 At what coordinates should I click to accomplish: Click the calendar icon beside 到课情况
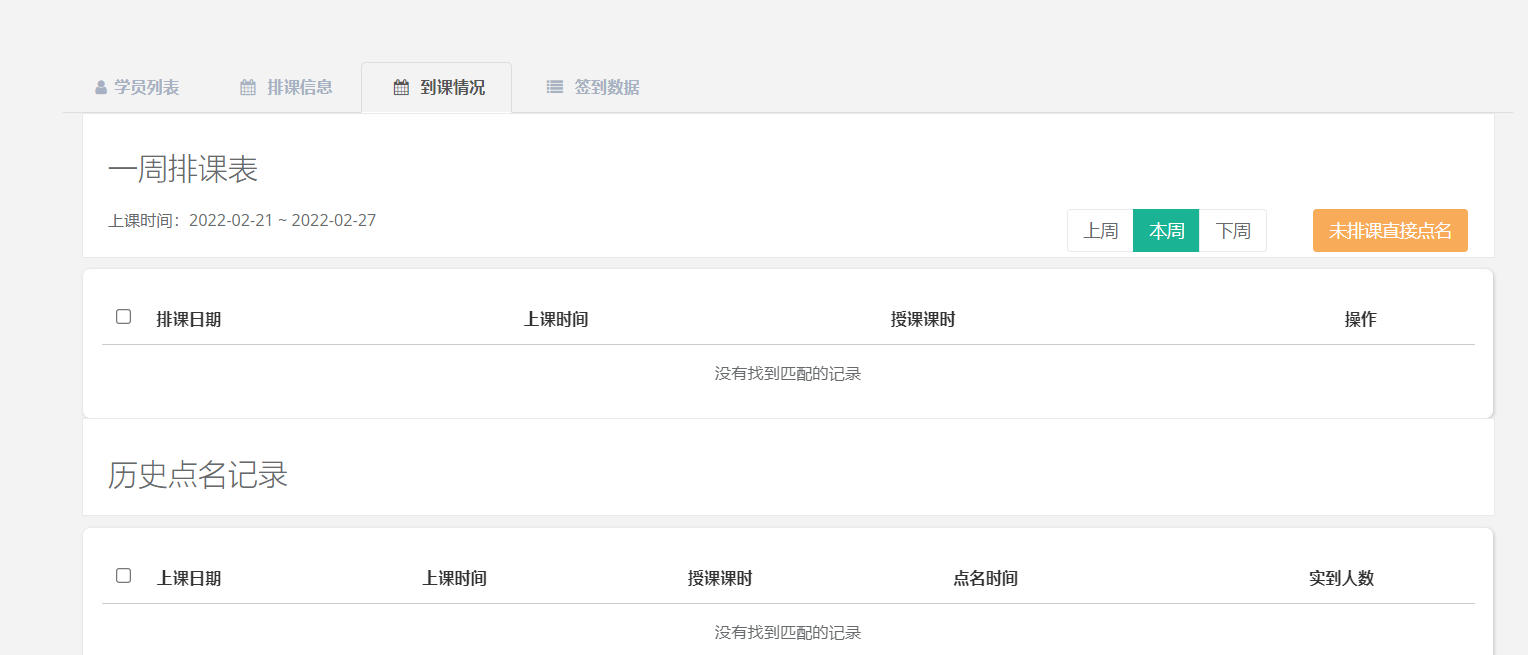pos(401,88)
